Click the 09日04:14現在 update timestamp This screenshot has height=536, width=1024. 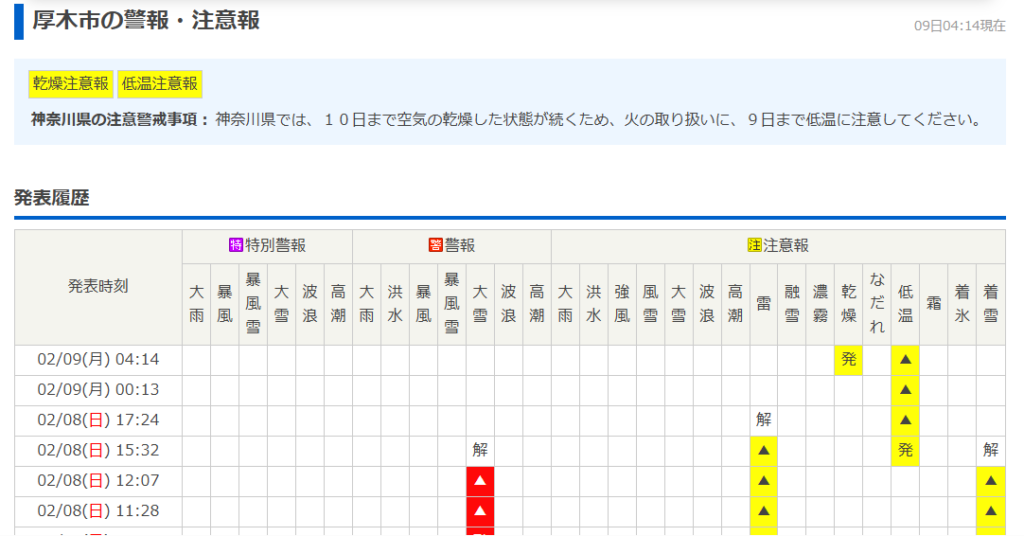959,26
